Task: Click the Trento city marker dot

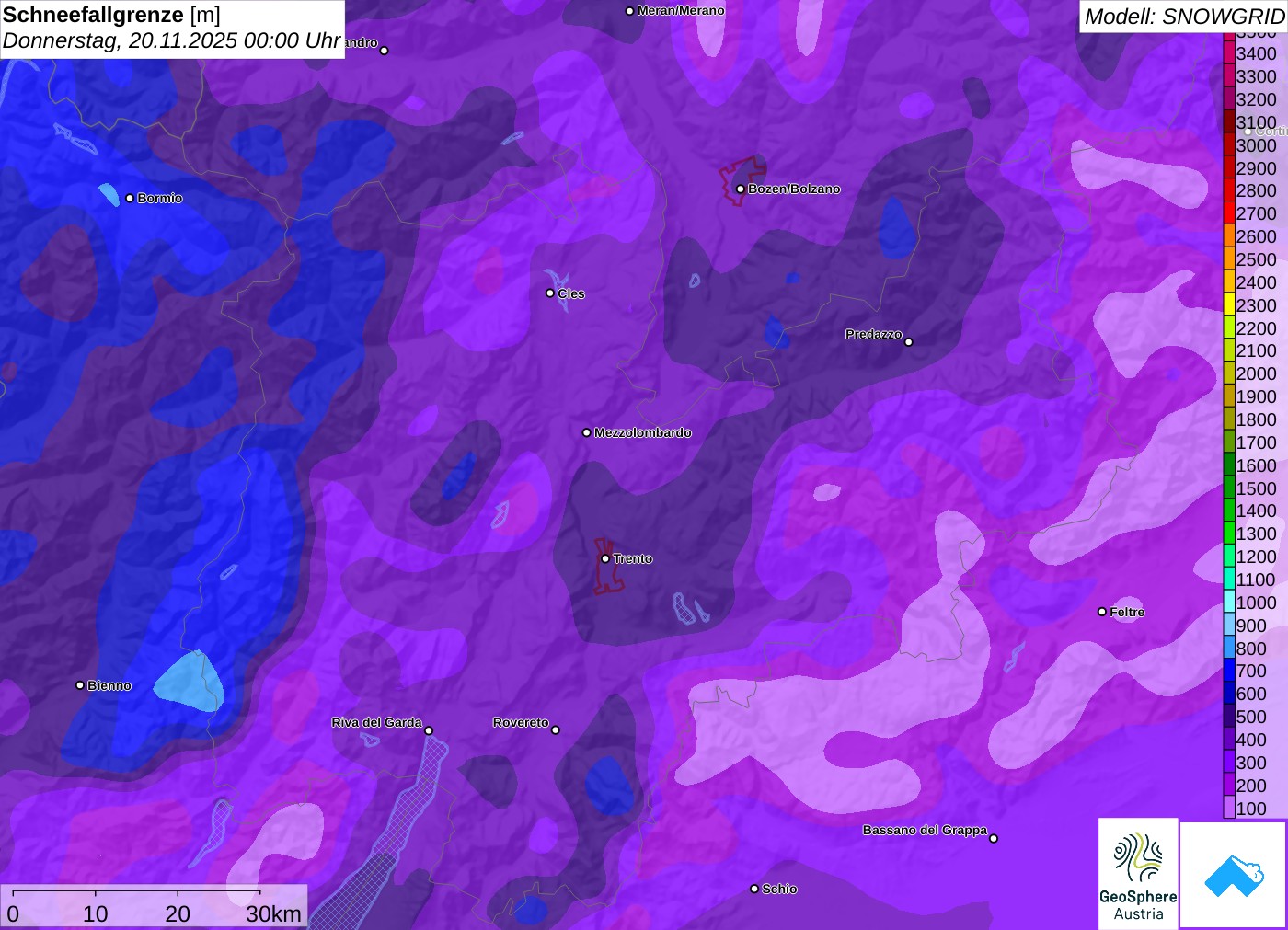Action: pyautogui.click(x=605, y=558)
